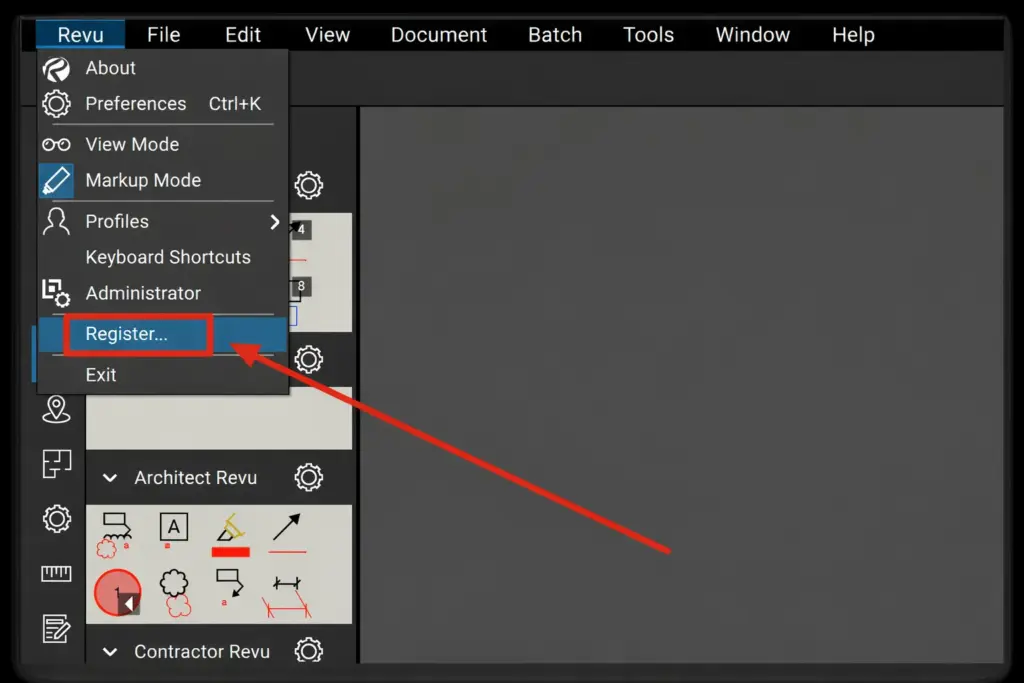Switch to View Mode
The width and height of the screenshot is (1024, 683).
[x=132, y=144]
